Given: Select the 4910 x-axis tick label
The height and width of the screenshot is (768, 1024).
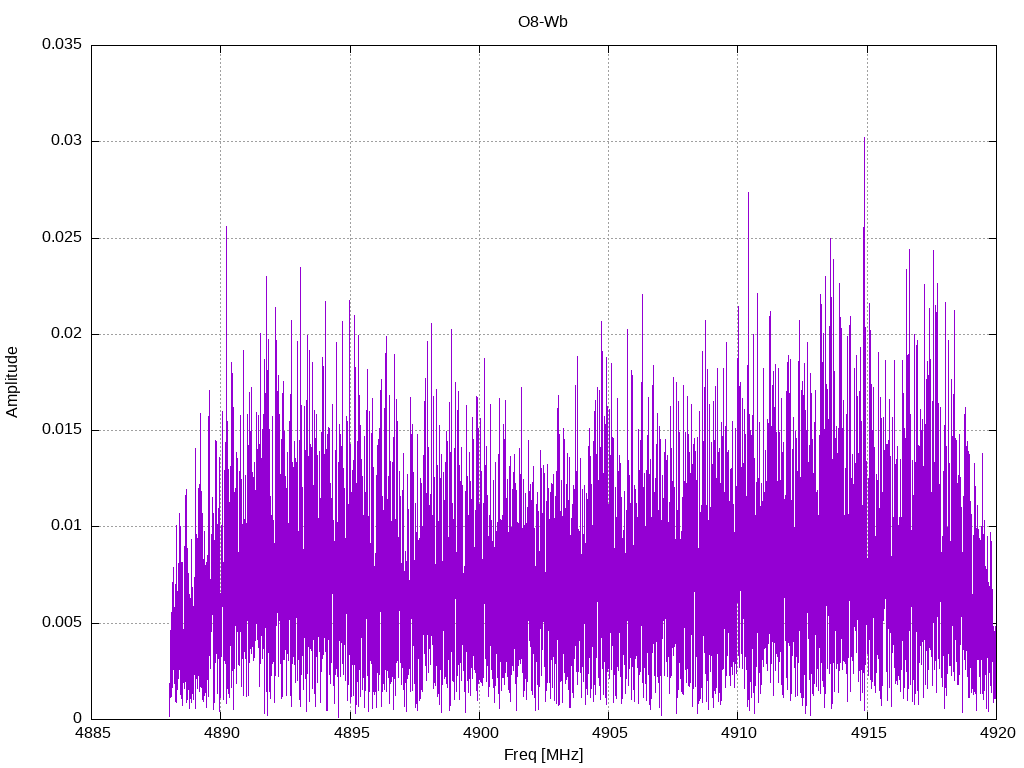Looking at the screenshot, I should [737, 733].
